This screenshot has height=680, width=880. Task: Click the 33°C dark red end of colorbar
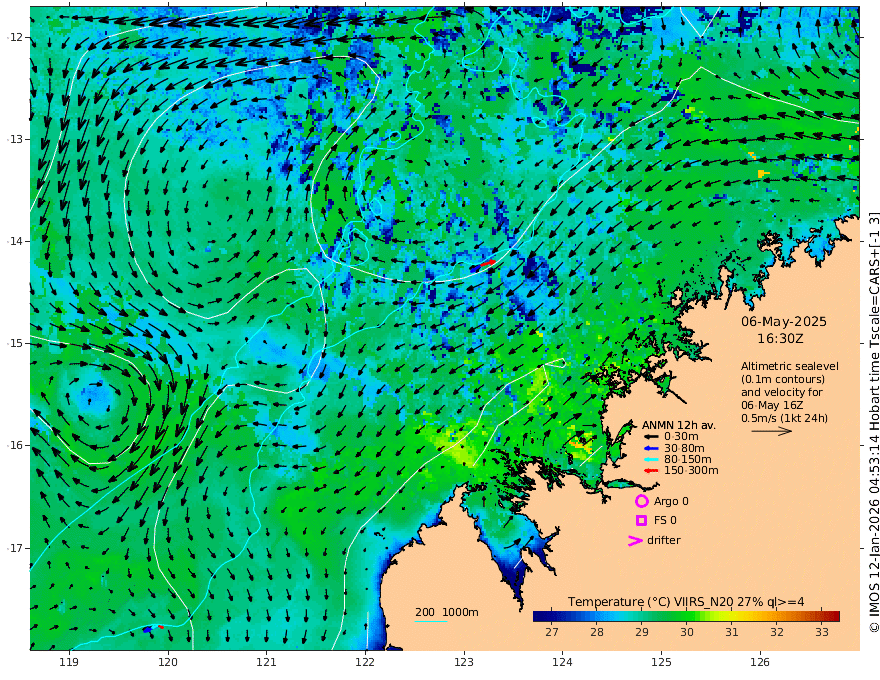click(x=833, y=617)
